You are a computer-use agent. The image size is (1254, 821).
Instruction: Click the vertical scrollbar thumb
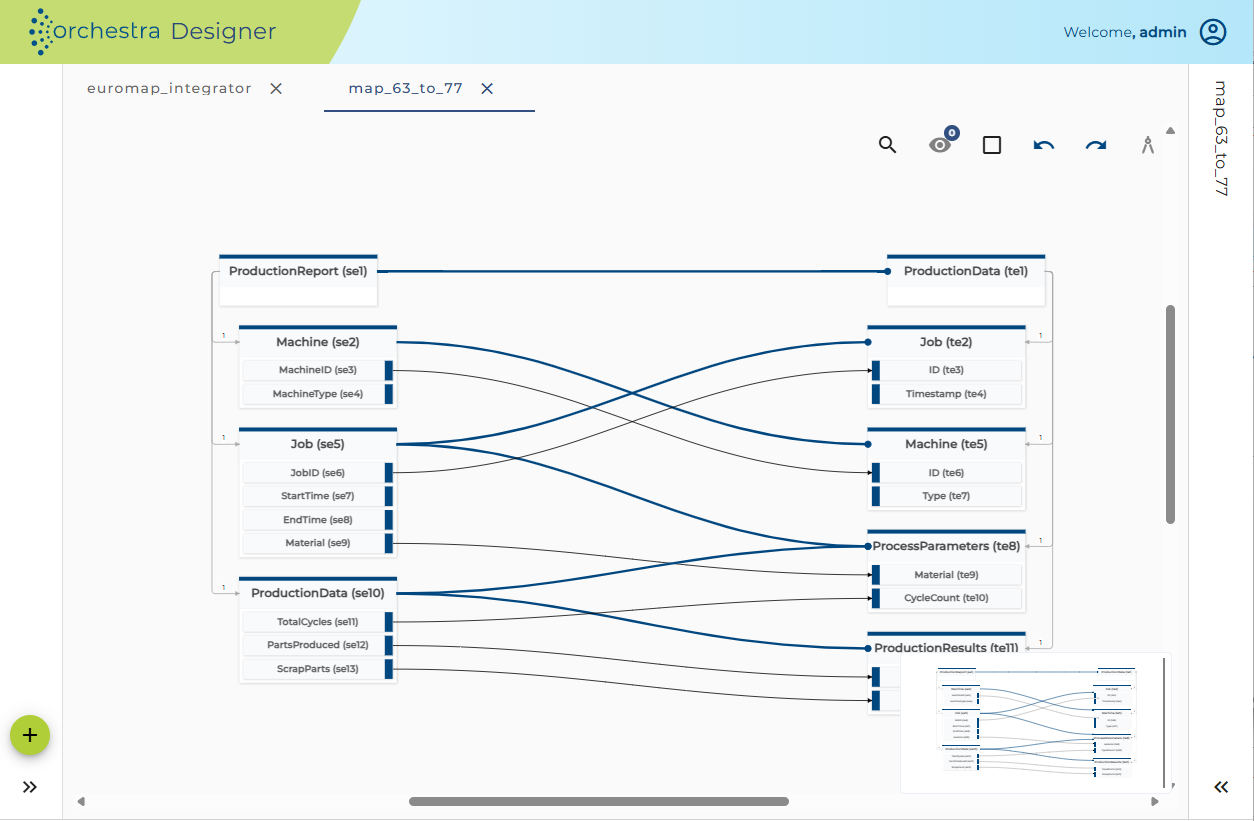pos(1170,414)
